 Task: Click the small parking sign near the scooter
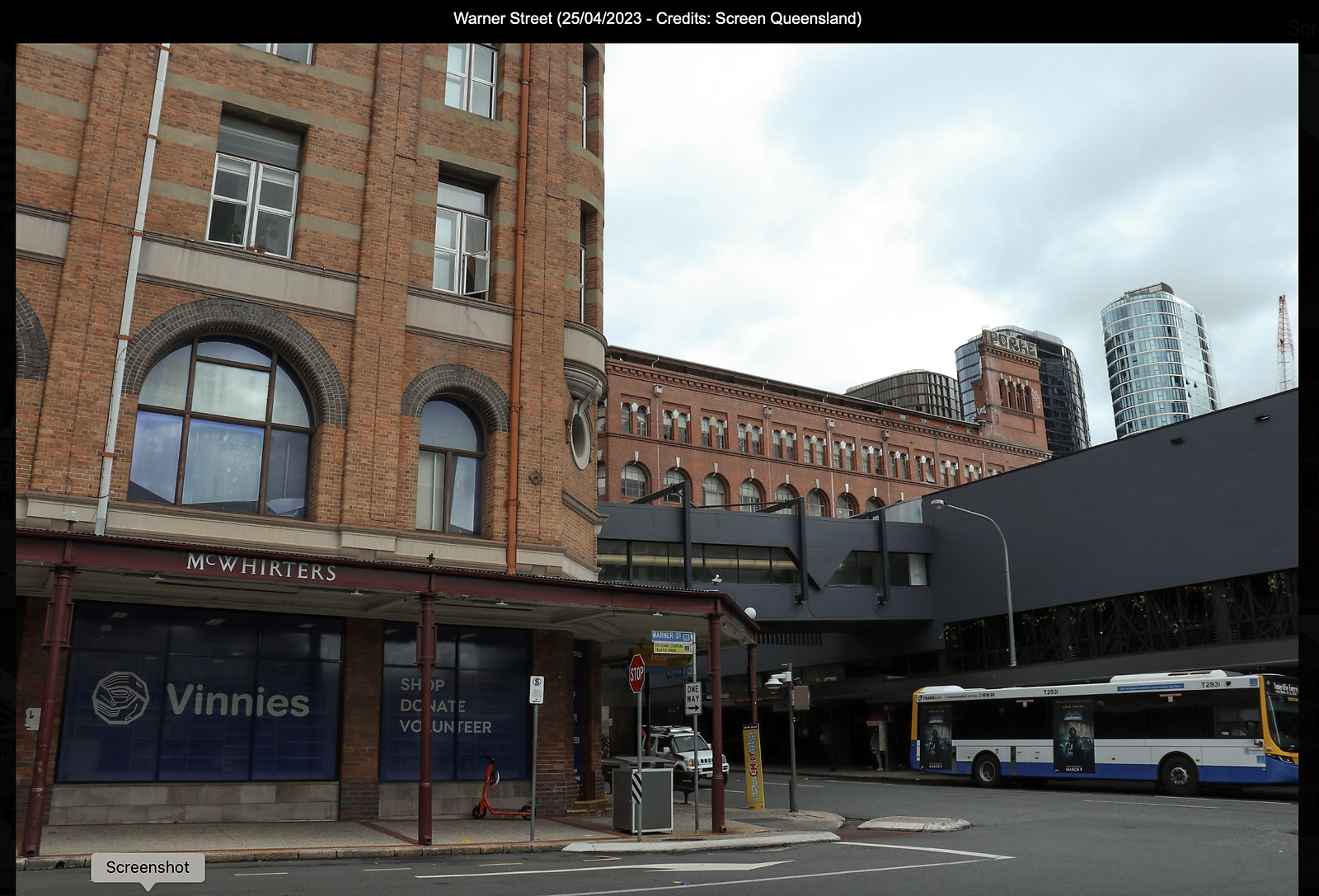(x=536, y=690)
